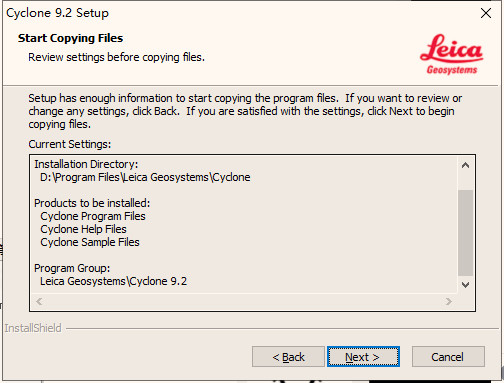Select the installation directory path line
504x383 pixels.
(x=145, y=177)
